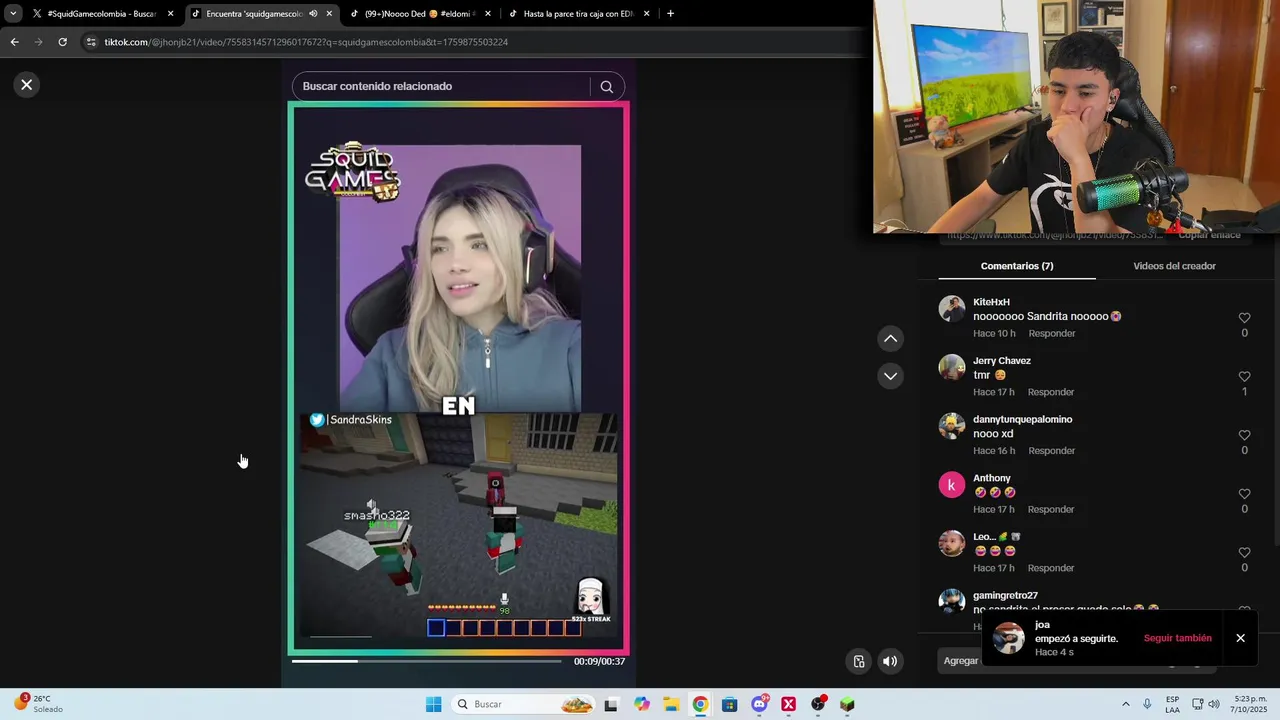
Task: Click dannytunquepalomino's profile avatar
Action: (952, 426)
